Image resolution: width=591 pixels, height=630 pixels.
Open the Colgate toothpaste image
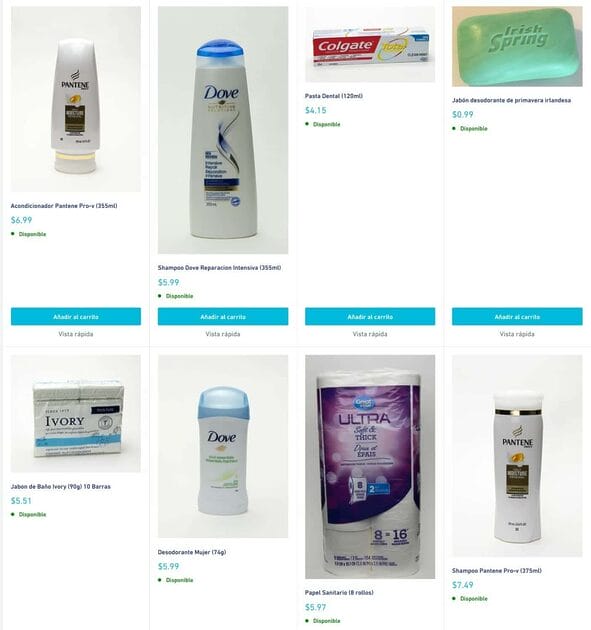tap(370, 44)
